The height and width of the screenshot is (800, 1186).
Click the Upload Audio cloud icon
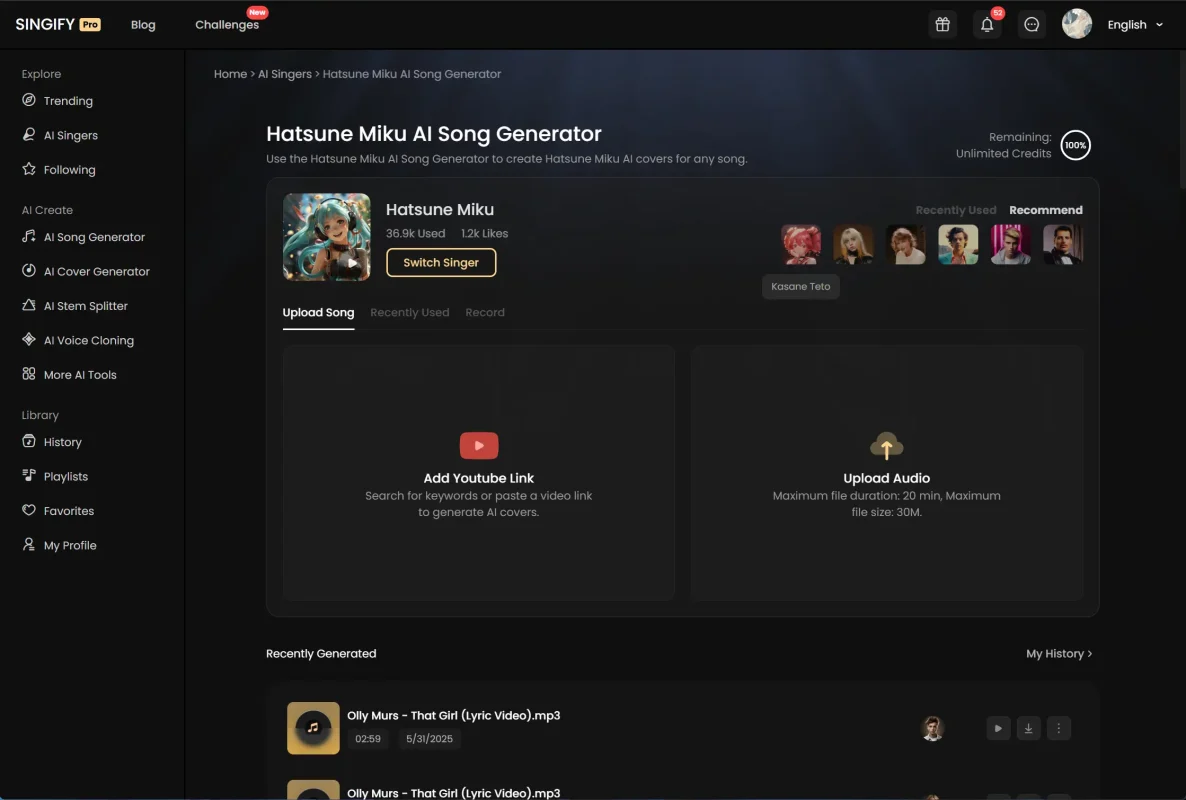click(x=886, y=446)
